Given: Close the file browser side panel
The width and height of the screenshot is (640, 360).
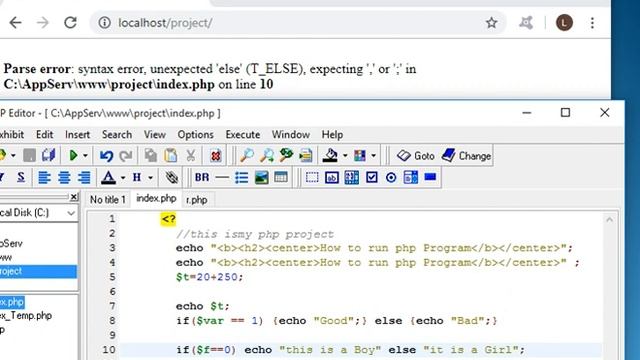Looking at the screenshot, I should [x=74, y=197].
